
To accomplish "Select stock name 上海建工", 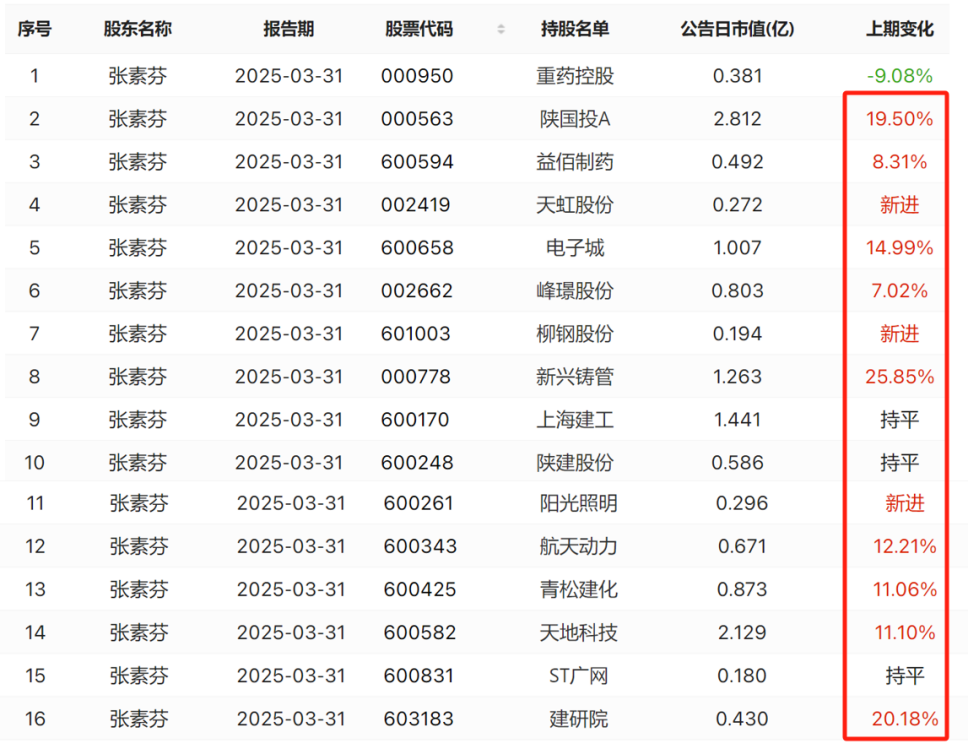I will pyautogui.click(x=575, y=420).
